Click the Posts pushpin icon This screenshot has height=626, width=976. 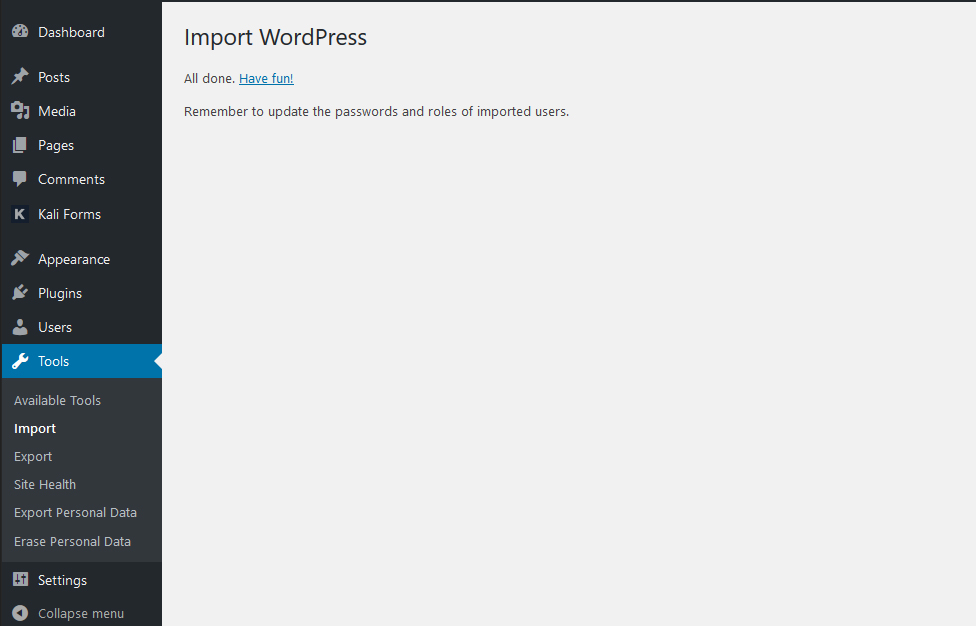click(x=20, y=77)
